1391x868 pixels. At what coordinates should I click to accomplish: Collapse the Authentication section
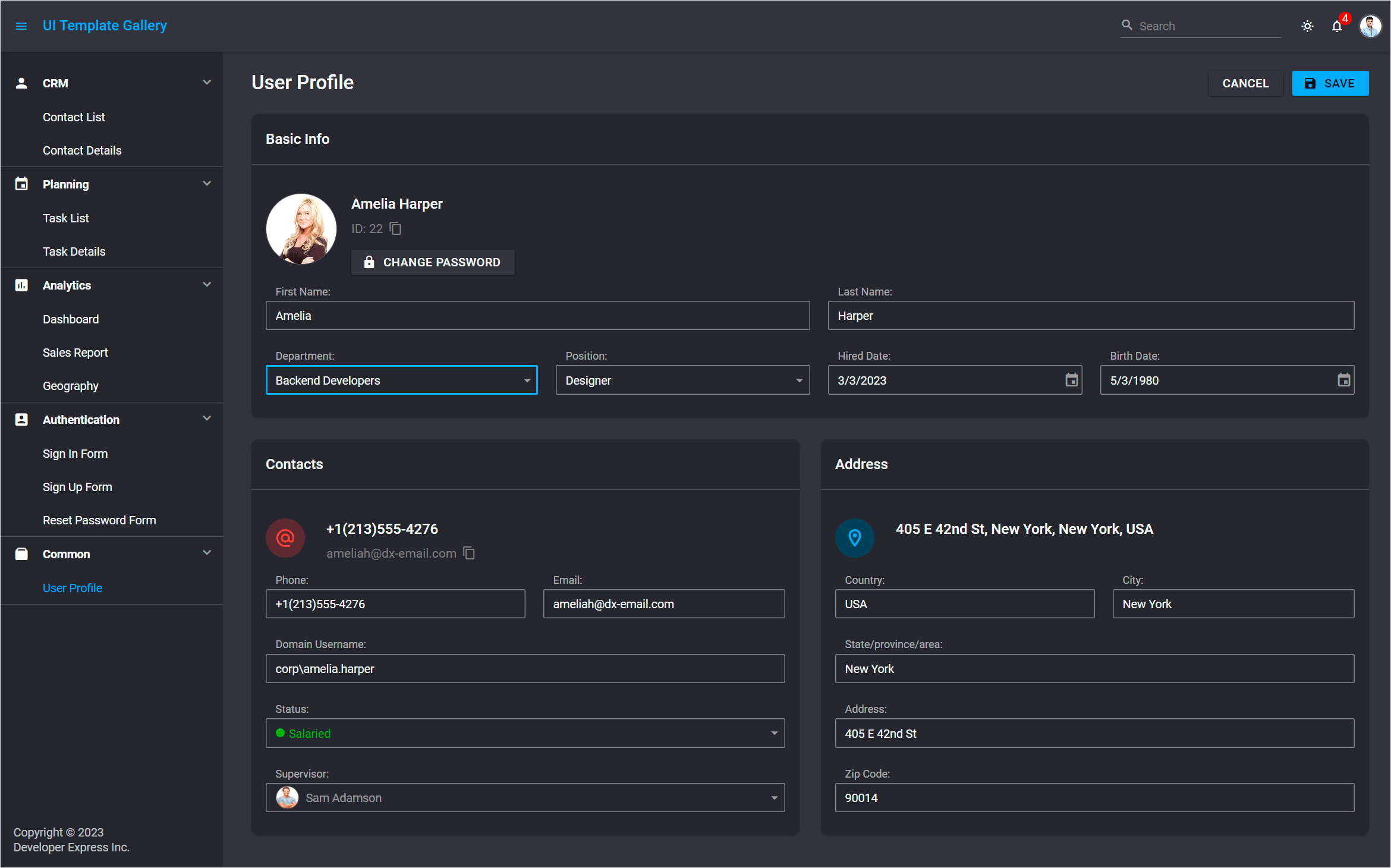tap(207, 419)
